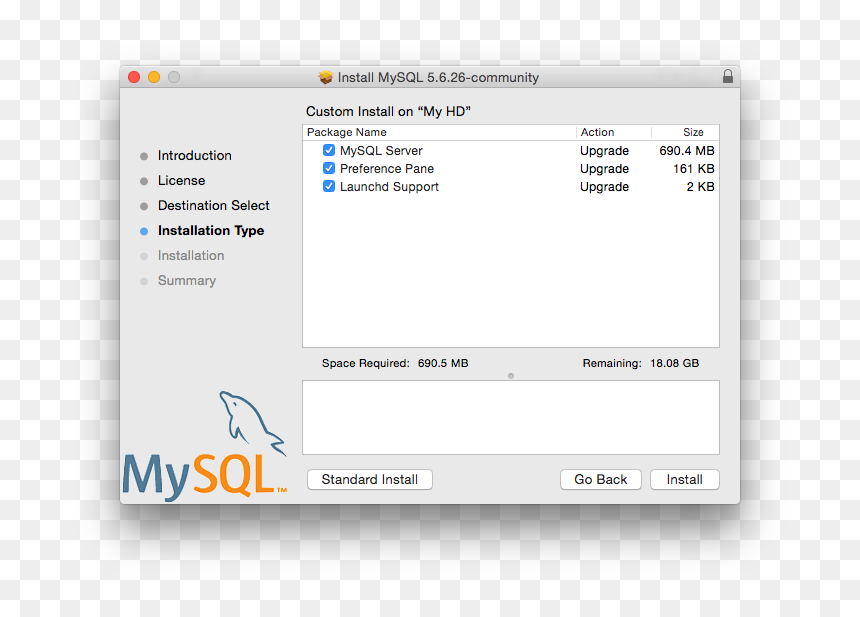Select the License step in the sidebar
The height and width of the screenshot is (617, 860).
[x=182, y=180]
